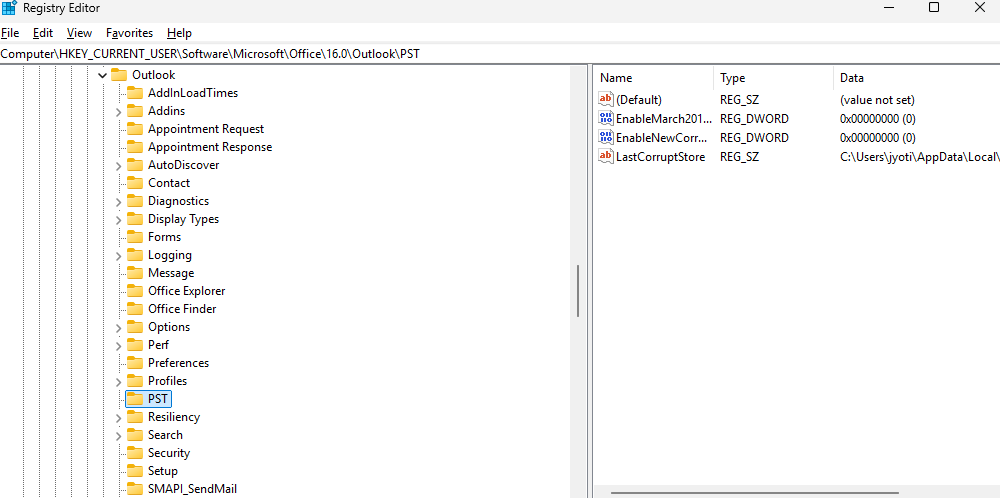Click the Message folder icon
Screen dimensions: 1000x498
tap(135, 273)
